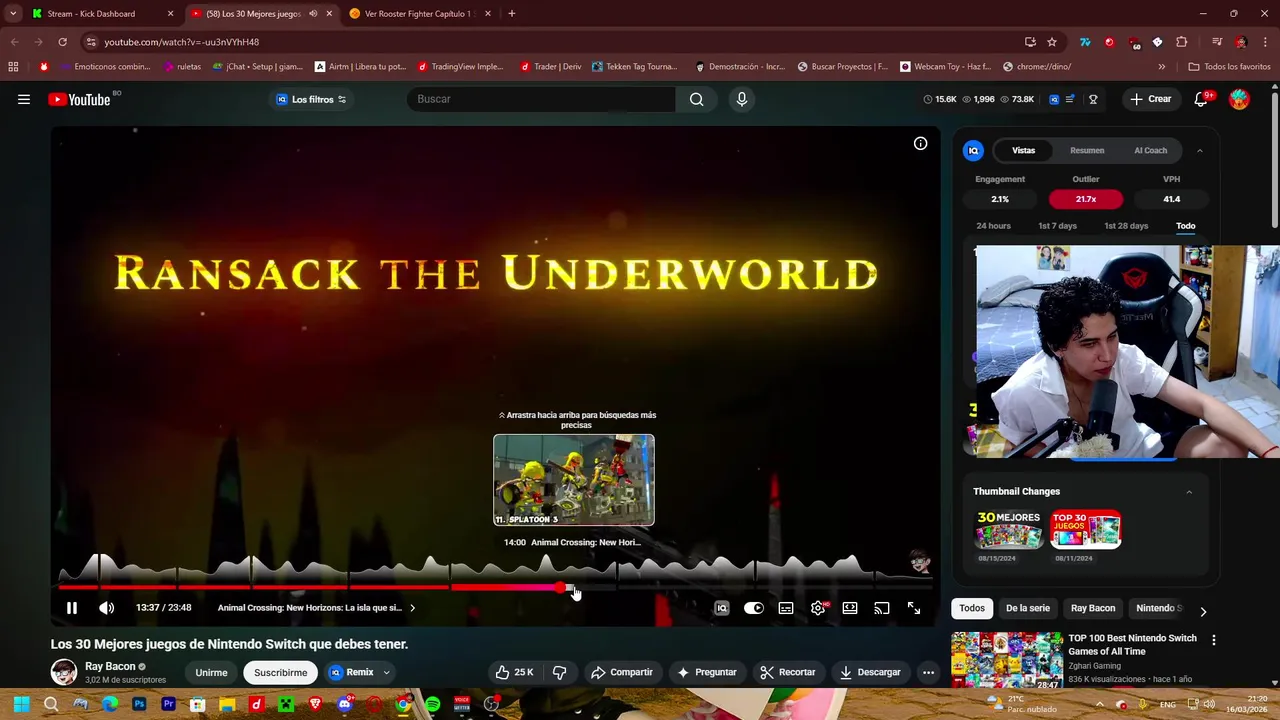Open options for TOP 100 video
Image resolution: width=1280 pixels, height=720 pixels.
coord(1214,640)
